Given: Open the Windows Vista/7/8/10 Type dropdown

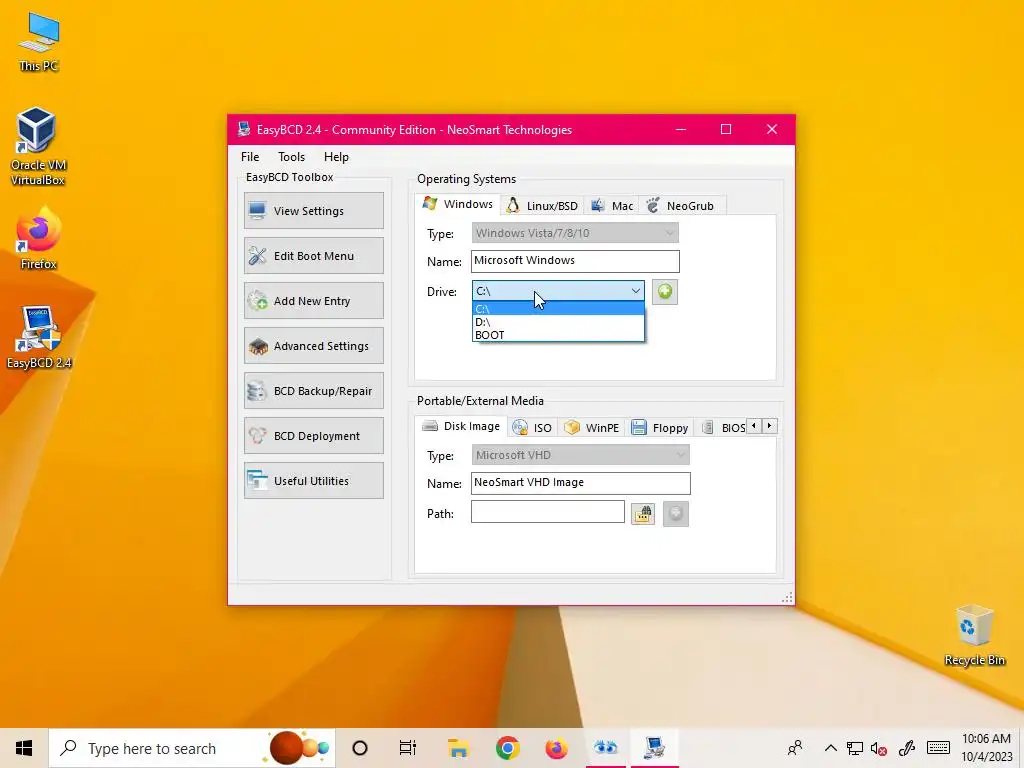Looking at the screenshot, I should [x=575, y=233].
